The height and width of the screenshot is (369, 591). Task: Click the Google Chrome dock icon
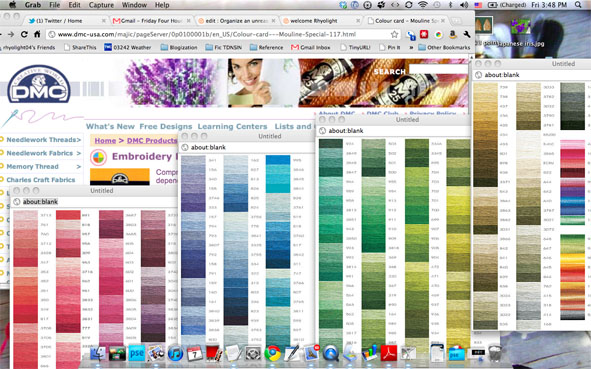tap(273, 354)
